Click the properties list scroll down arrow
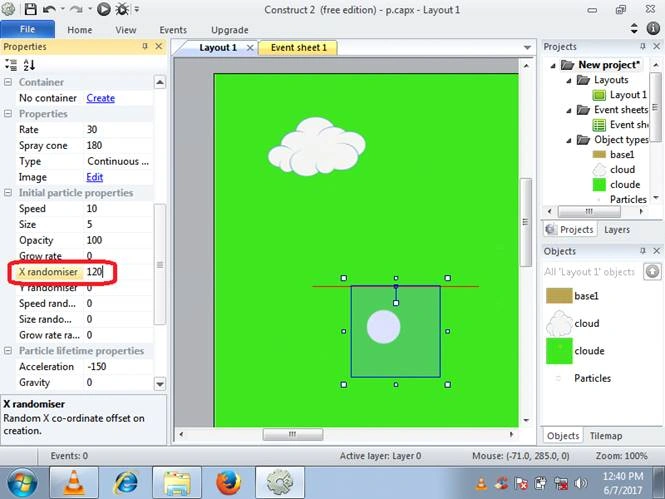Screen dimensions: 665x499 (x=160, y=384)
